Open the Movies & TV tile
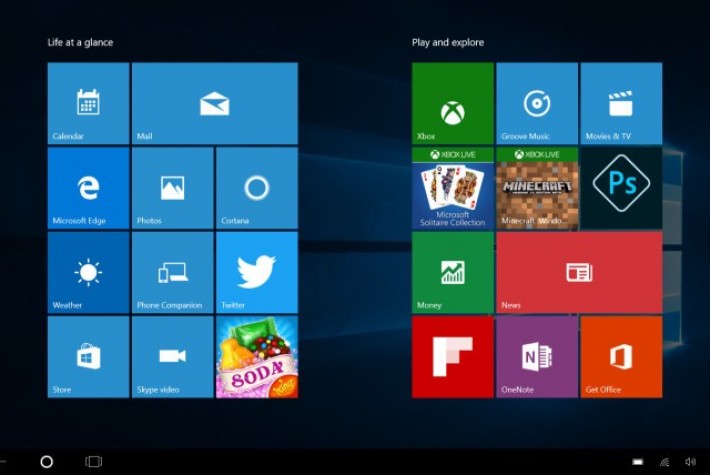This screenshot has height=475, width=710. (621, 103)
